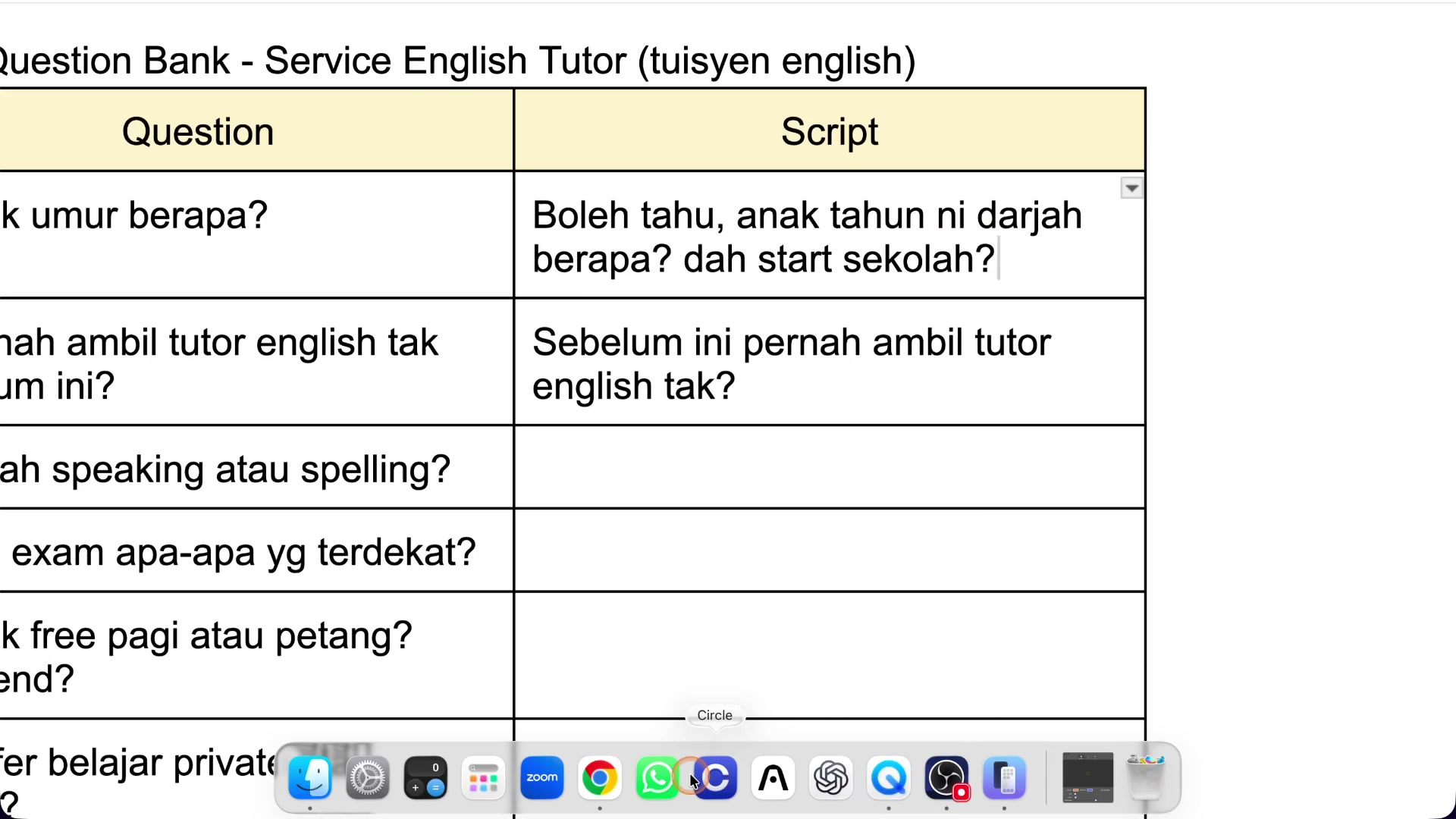This screenshot has width=1456, height=819.
Task: Click the 'Sebelum ini pernah ambil tutor' script cell
Action: 830,362
